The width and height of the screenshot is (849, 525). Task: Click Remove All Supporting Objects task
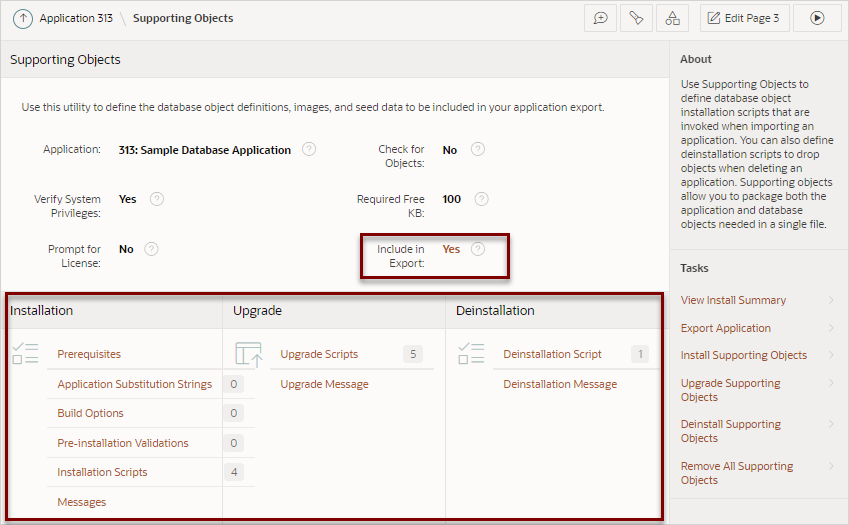click(x=737, y=473)
